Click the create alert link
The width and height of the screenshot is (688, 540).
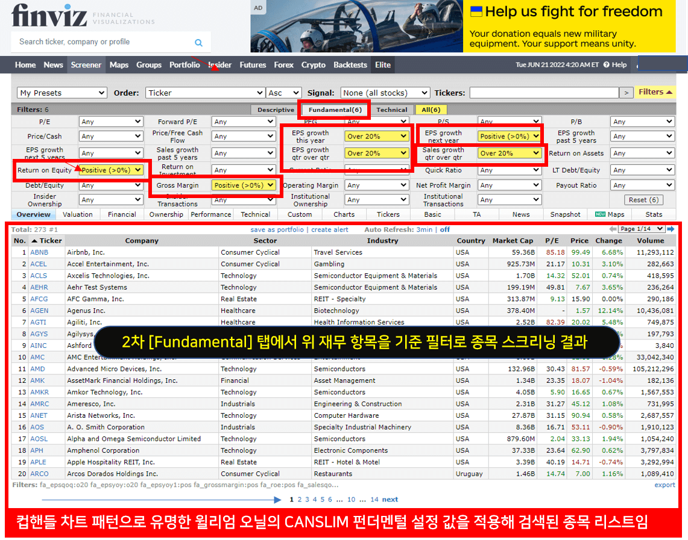[330, 229]
